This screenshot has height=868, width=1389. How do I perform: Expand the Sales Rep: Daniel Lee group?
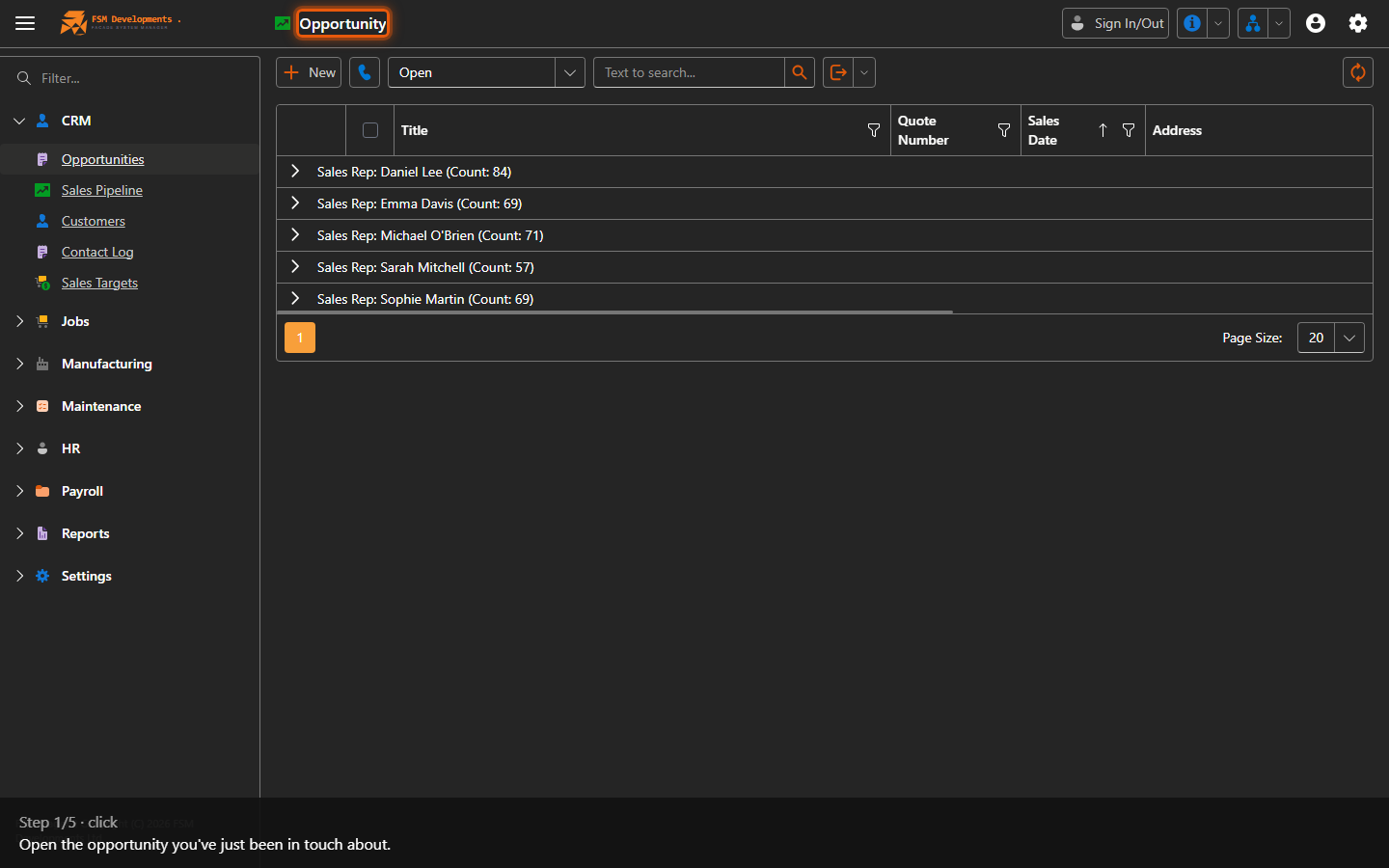click(295, 172)
